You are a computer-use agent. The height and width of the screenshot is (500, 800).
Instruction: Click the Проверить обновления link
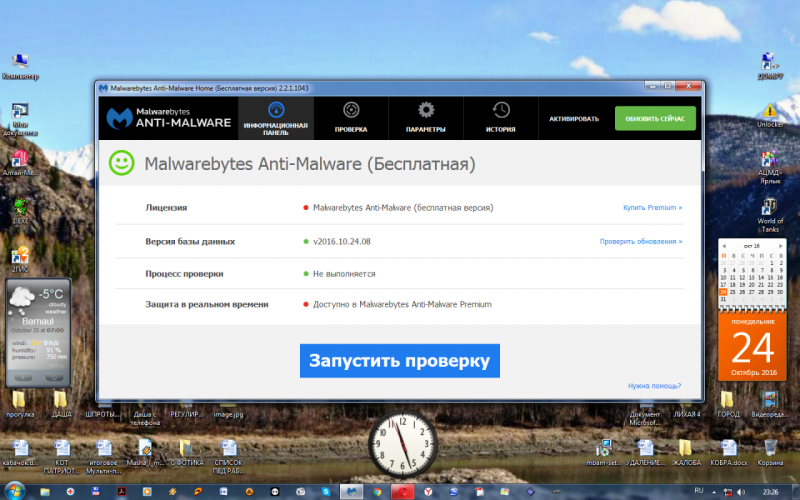pos(641,241)
